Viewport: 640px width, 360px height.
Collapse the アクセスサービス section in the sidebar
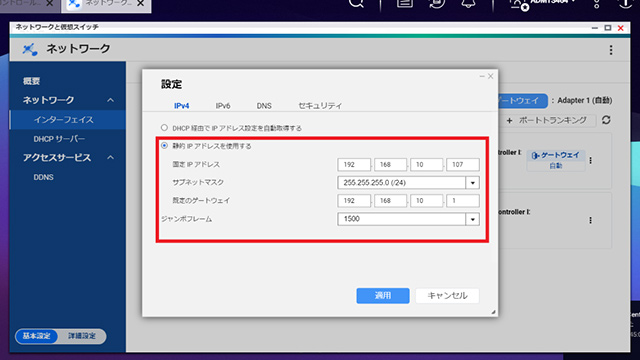tap(110, 158)
